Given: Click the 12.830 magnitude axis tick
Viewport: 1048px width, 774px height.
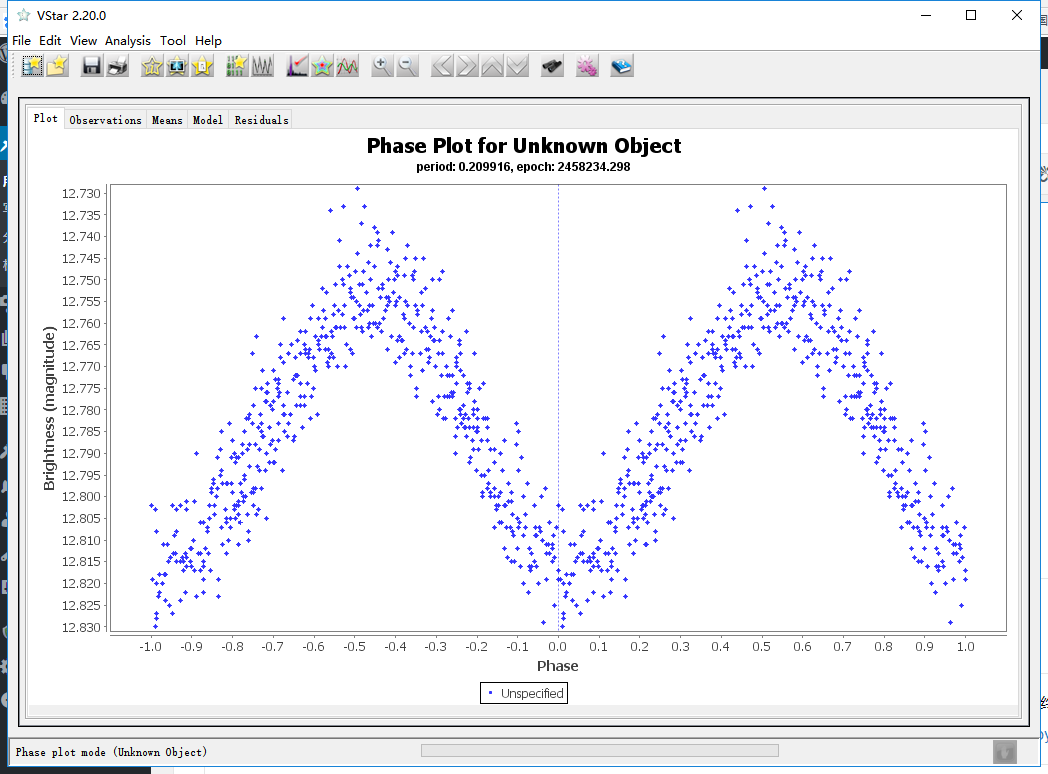Looking at the screenshot, I should [81, 628].
